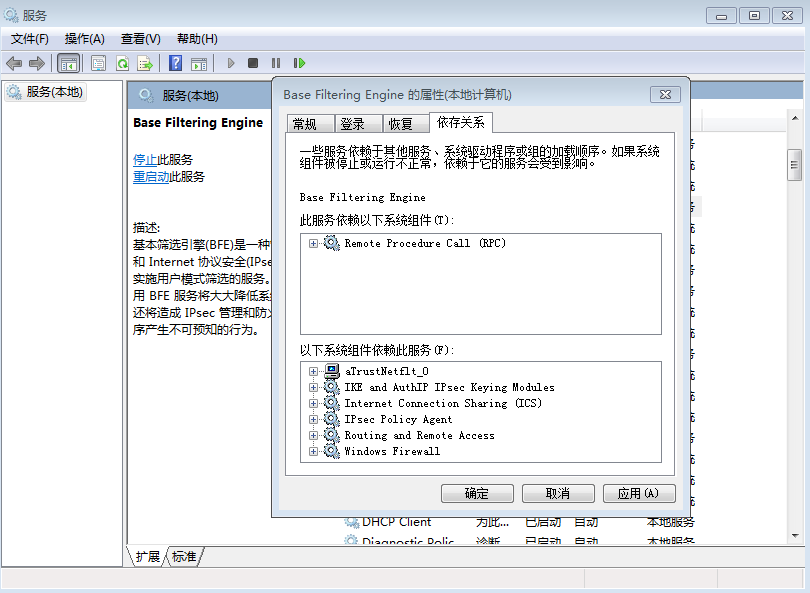Switch to the 登录 tab
The height and width of the screenshot is (593, 810).
coord(352,124)
